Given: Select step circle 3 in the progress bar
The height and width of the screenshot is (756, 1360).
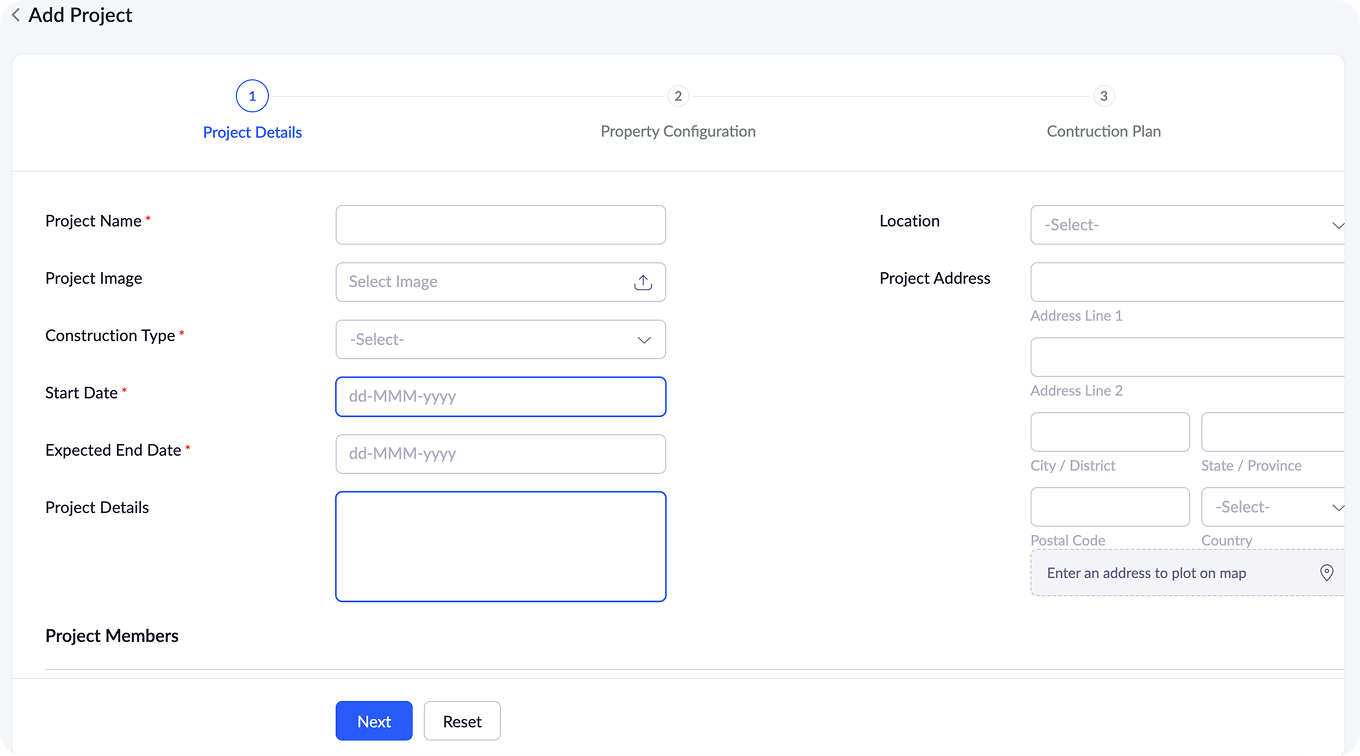Looking at the screenshot, I should click(1104, 95).
